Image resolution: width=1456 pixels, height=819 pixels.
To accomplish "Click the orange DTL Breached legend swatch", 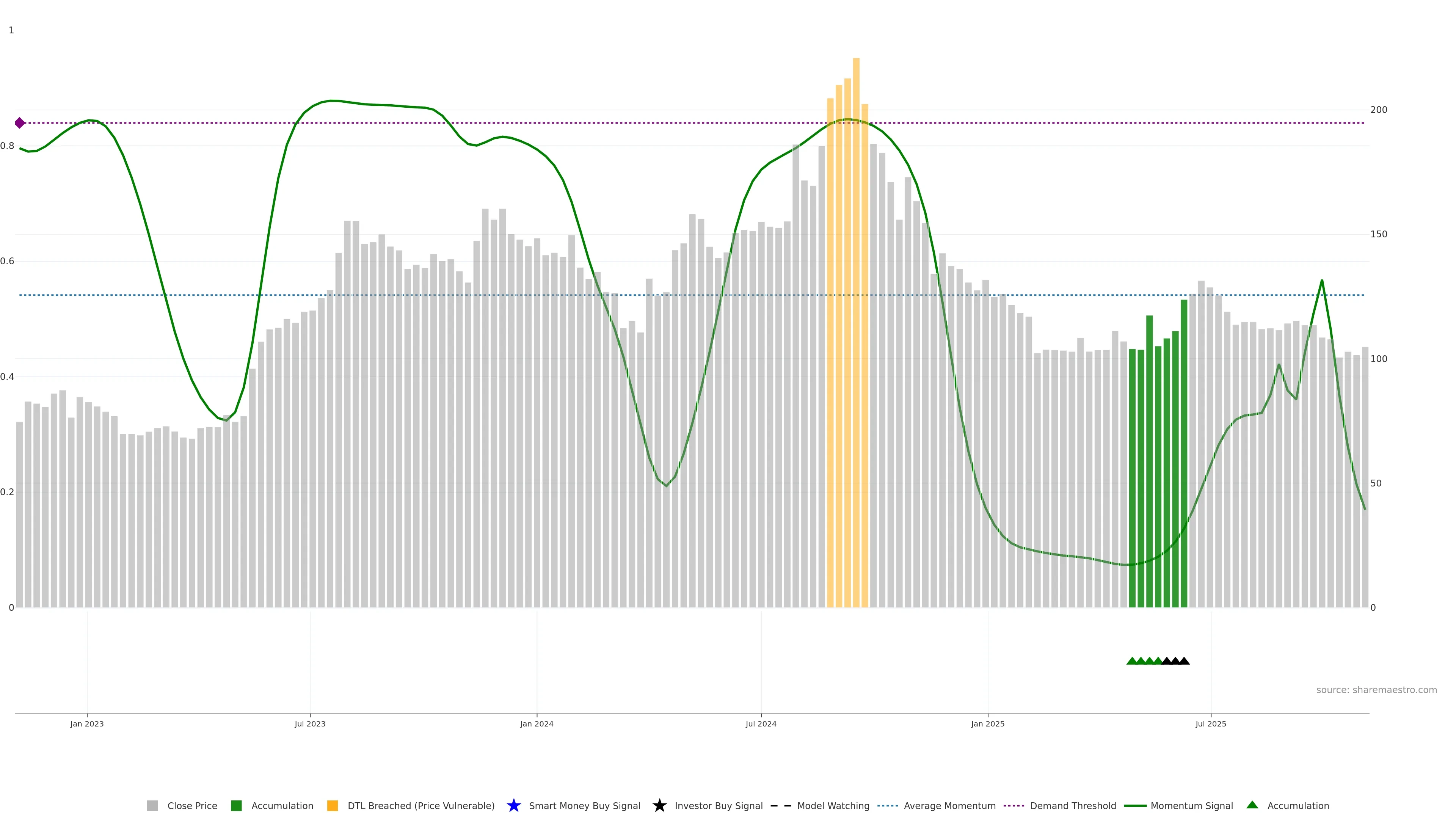I will click(333, 805).
